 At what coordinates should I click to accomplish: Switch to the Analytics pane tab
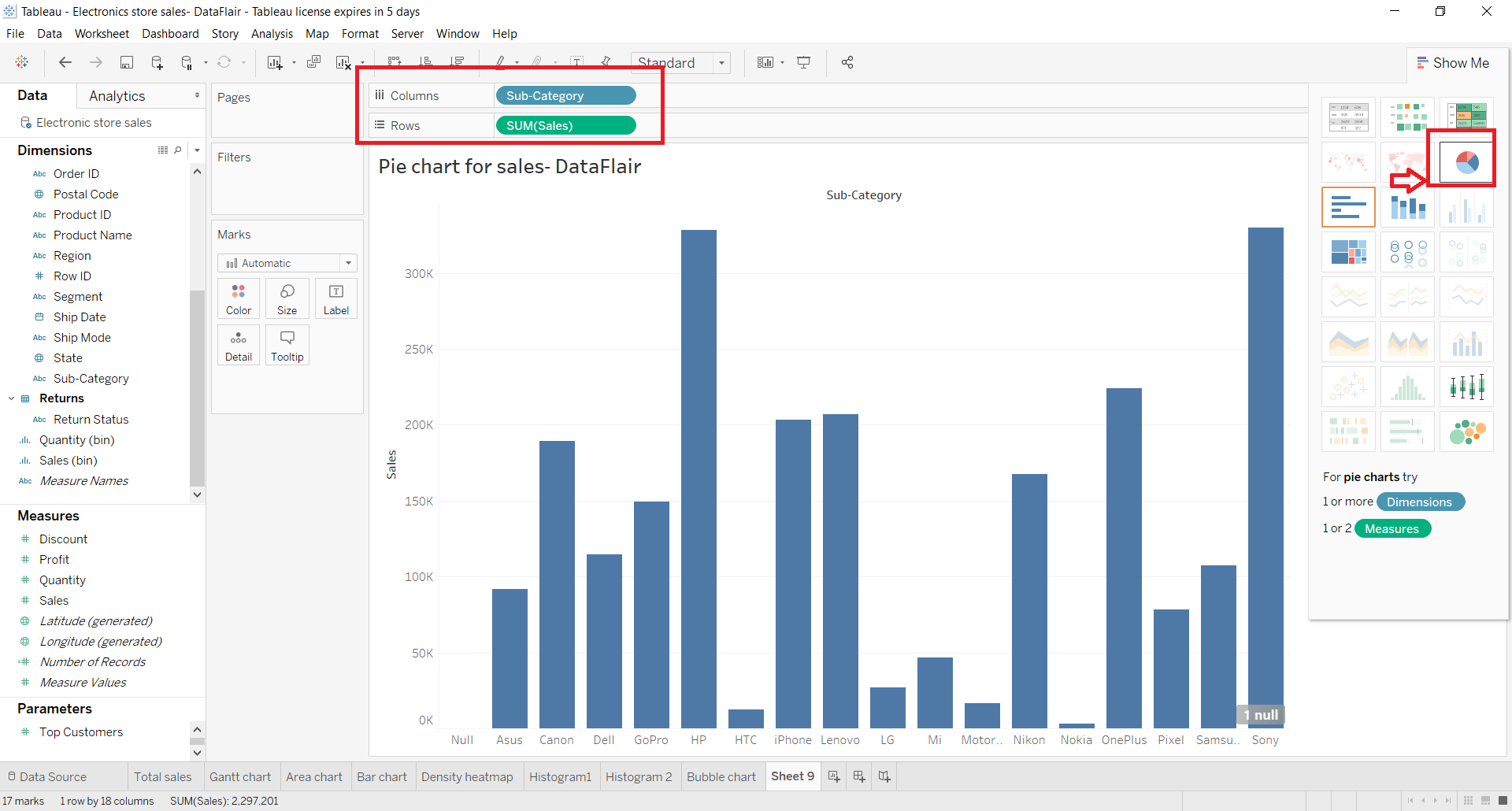(x=117, y=96)
